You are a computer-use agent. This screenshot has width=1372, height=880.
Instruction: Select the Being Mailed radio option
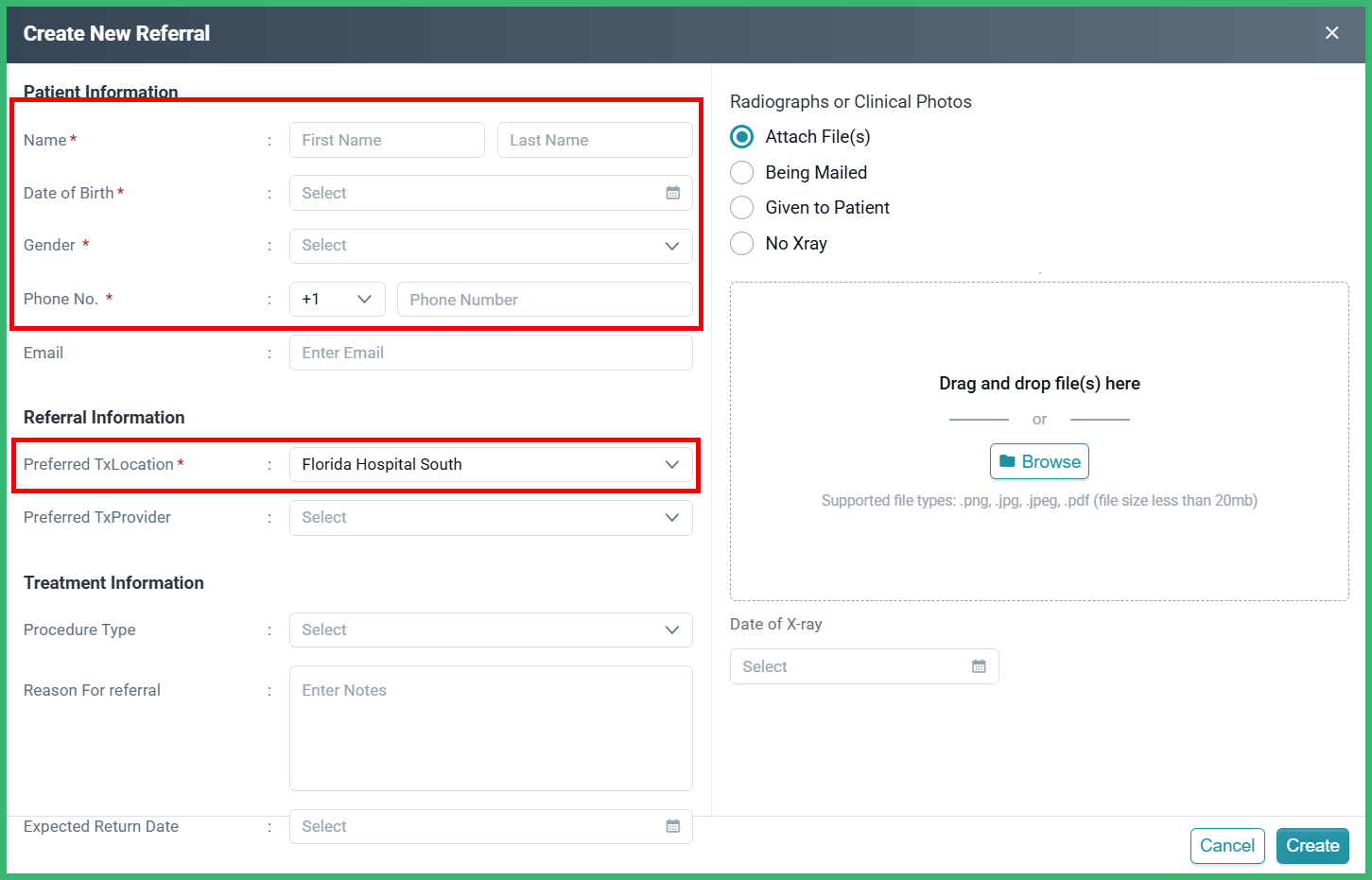point(741,172)
